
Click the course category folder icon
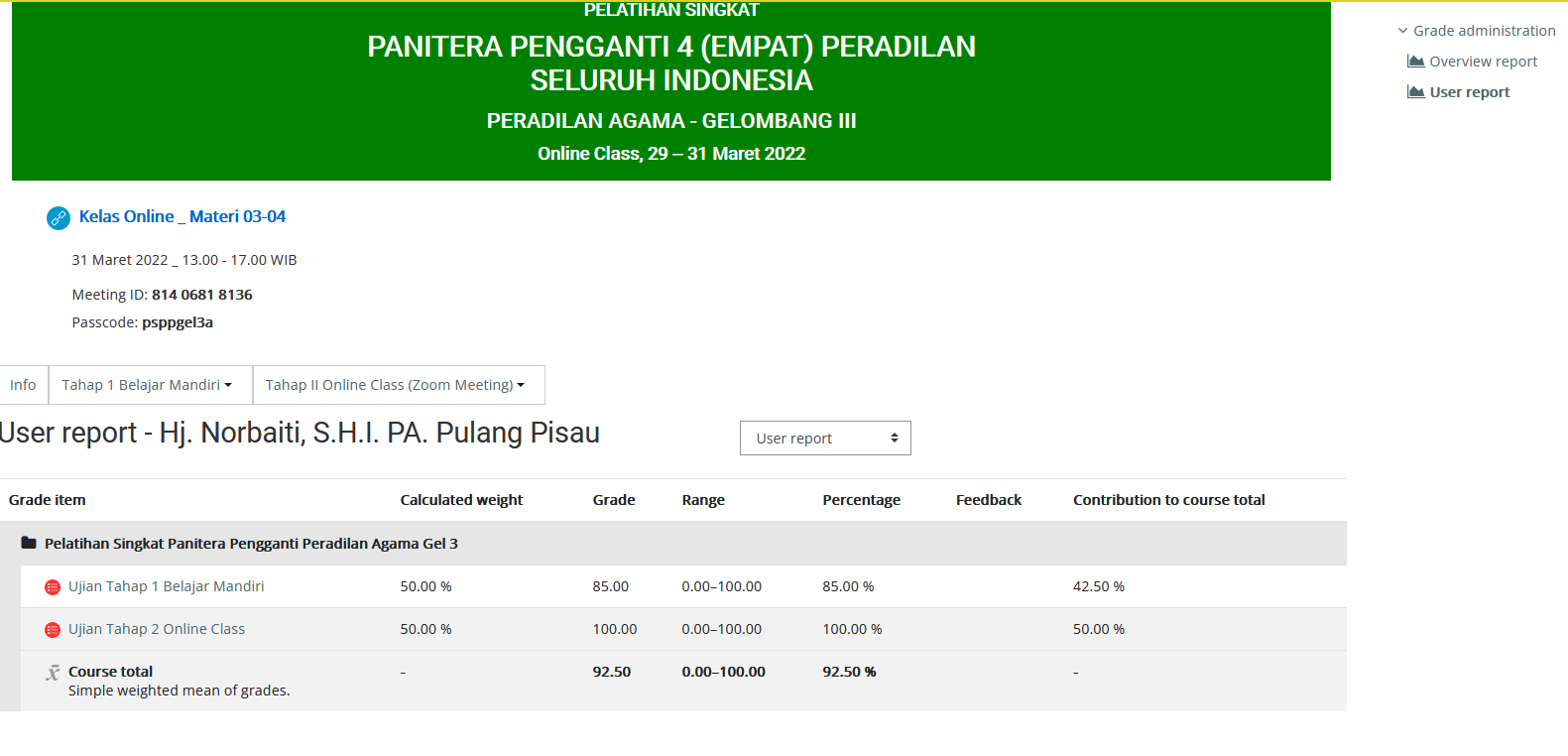pos(29,544)
